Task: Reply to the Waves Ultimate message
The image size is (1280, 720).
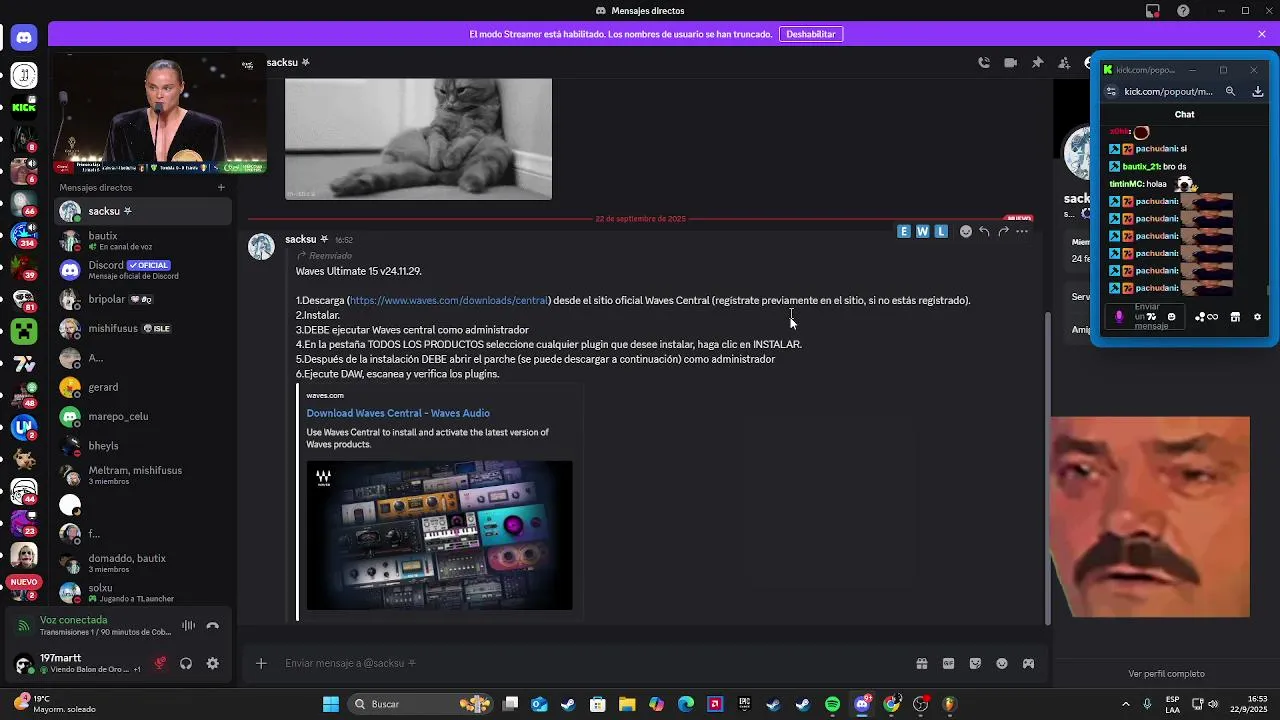Action: tap(984, 231)
